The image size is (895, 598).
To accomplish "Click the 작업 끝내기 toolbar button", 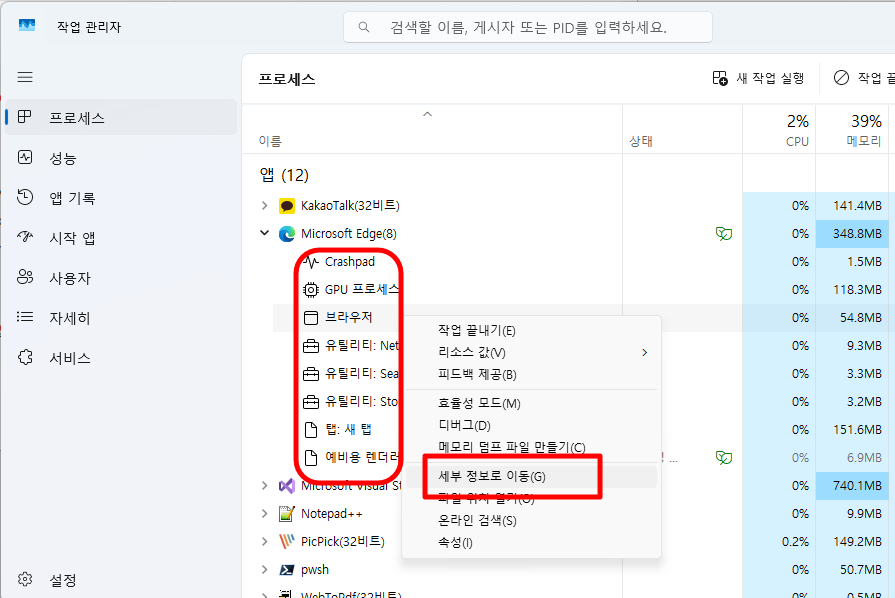I will pyautogui.click(x=864, y=78).
